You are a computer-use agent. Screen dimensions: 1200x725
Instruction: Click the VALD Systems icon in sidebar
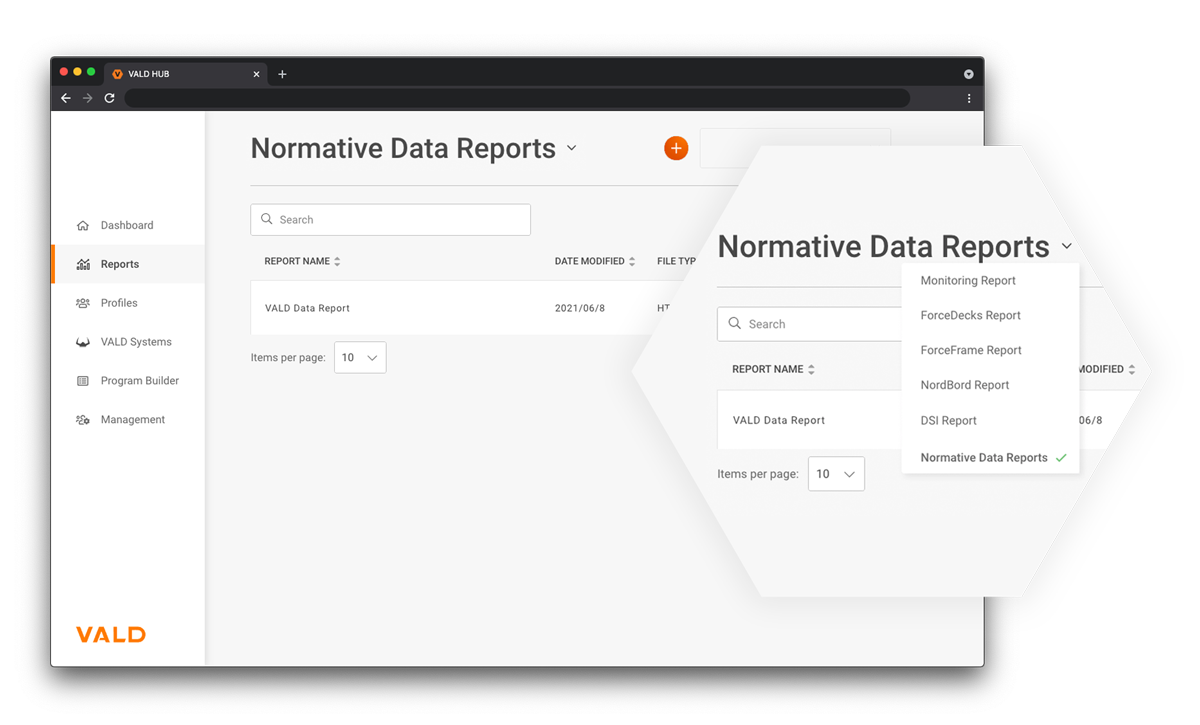(x=83, y=342)
